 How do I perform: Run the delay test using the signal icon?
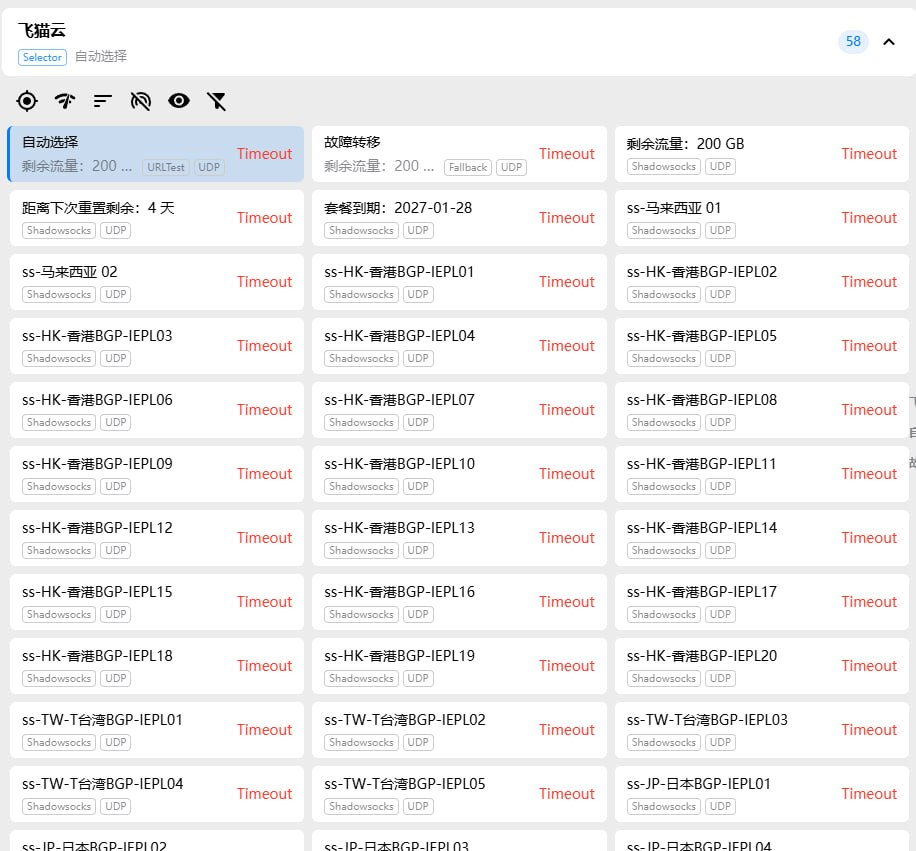pos(65,100)
